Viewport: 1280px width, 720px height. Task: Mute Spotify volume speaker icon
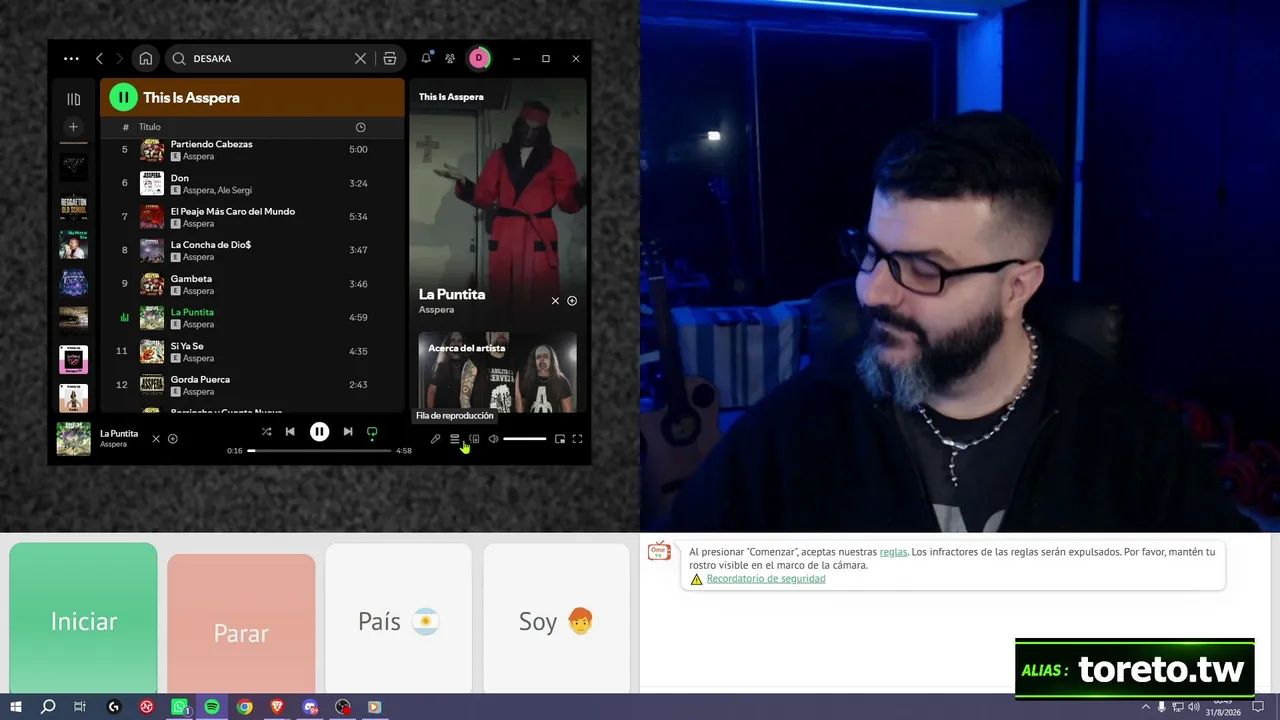pos(493,439)
